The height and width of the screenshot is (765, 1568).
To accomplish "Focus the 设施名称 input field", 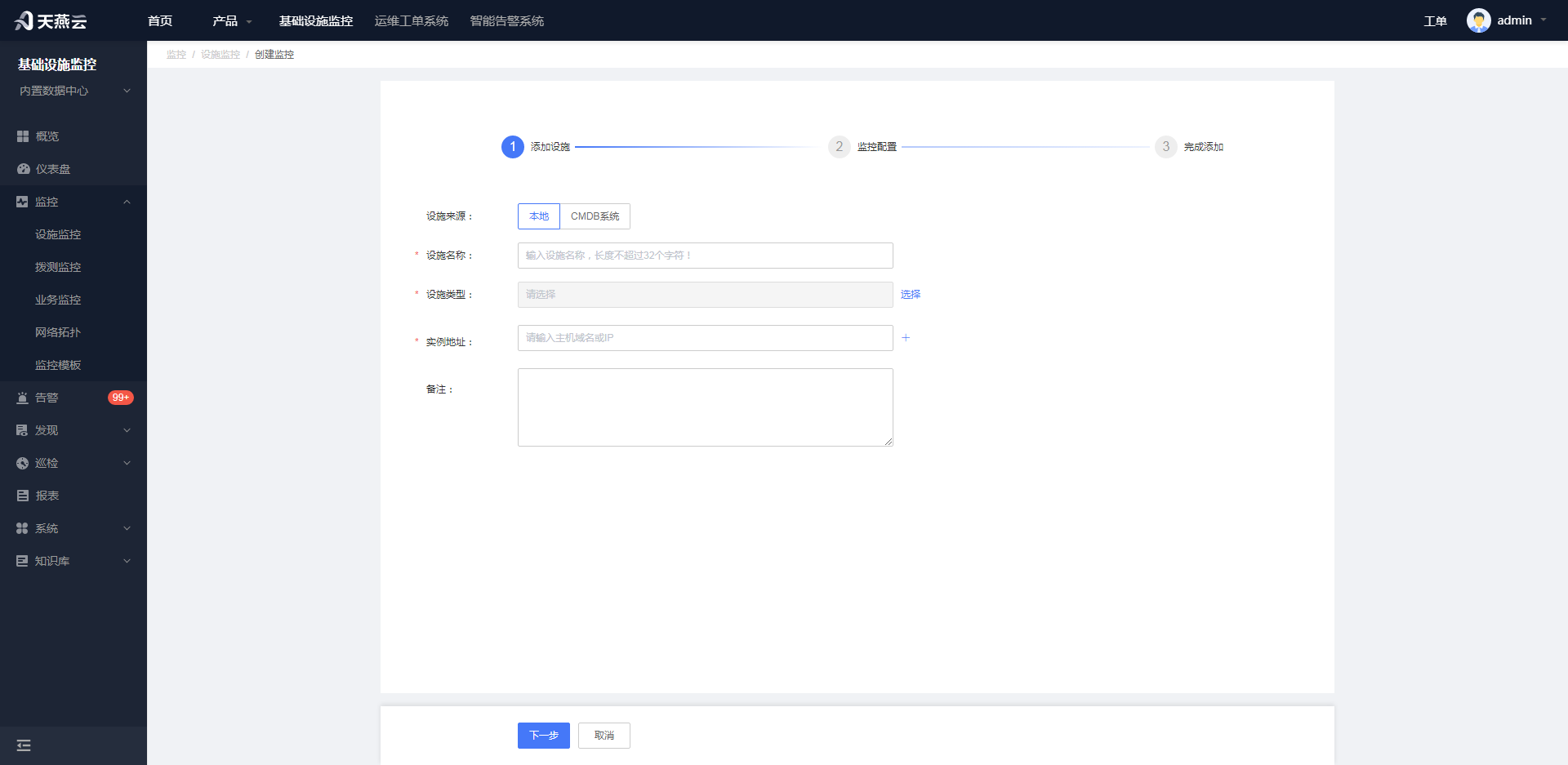I will pyautogui.click(x=706, y=256).
